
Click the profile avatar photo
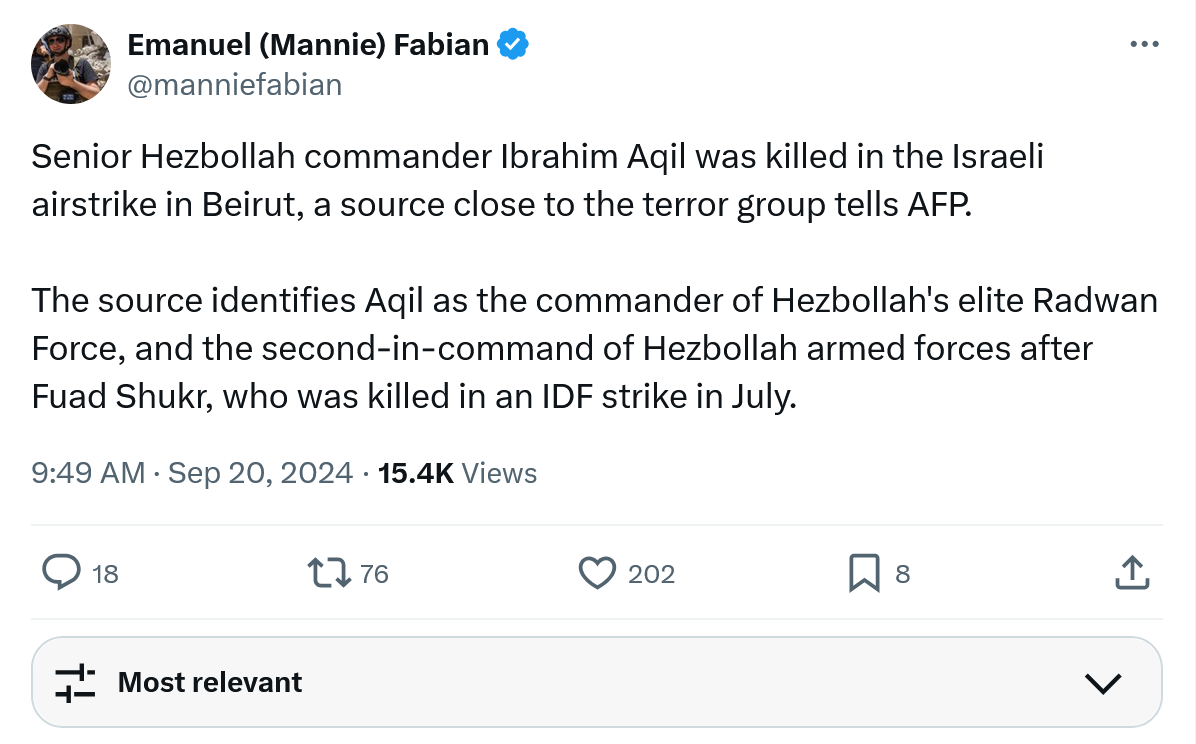click(x=70, y=64)
